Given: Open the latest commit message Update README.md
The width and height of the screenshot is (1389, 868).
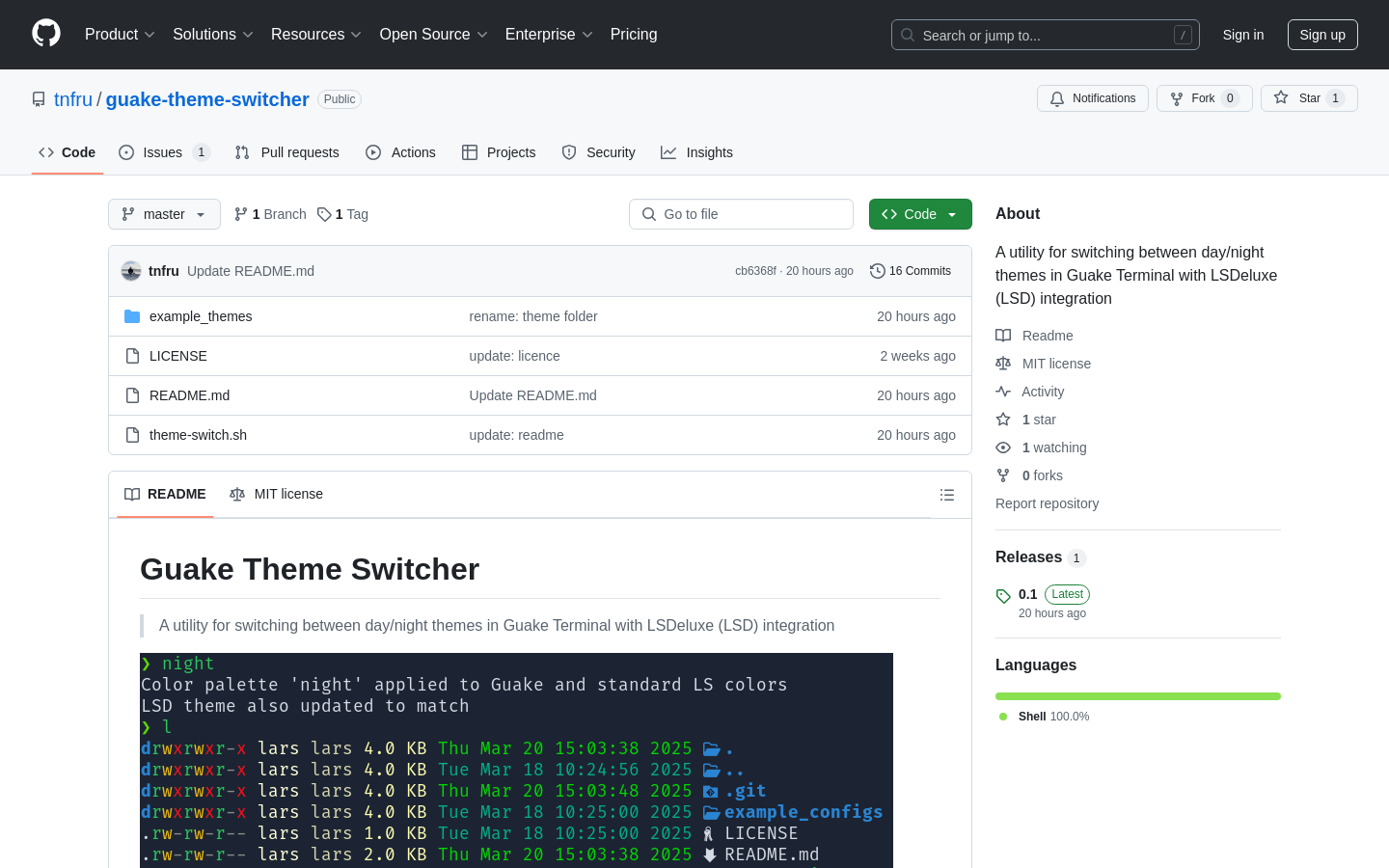Looking at the screenshot, I should [x=251, y=271].
